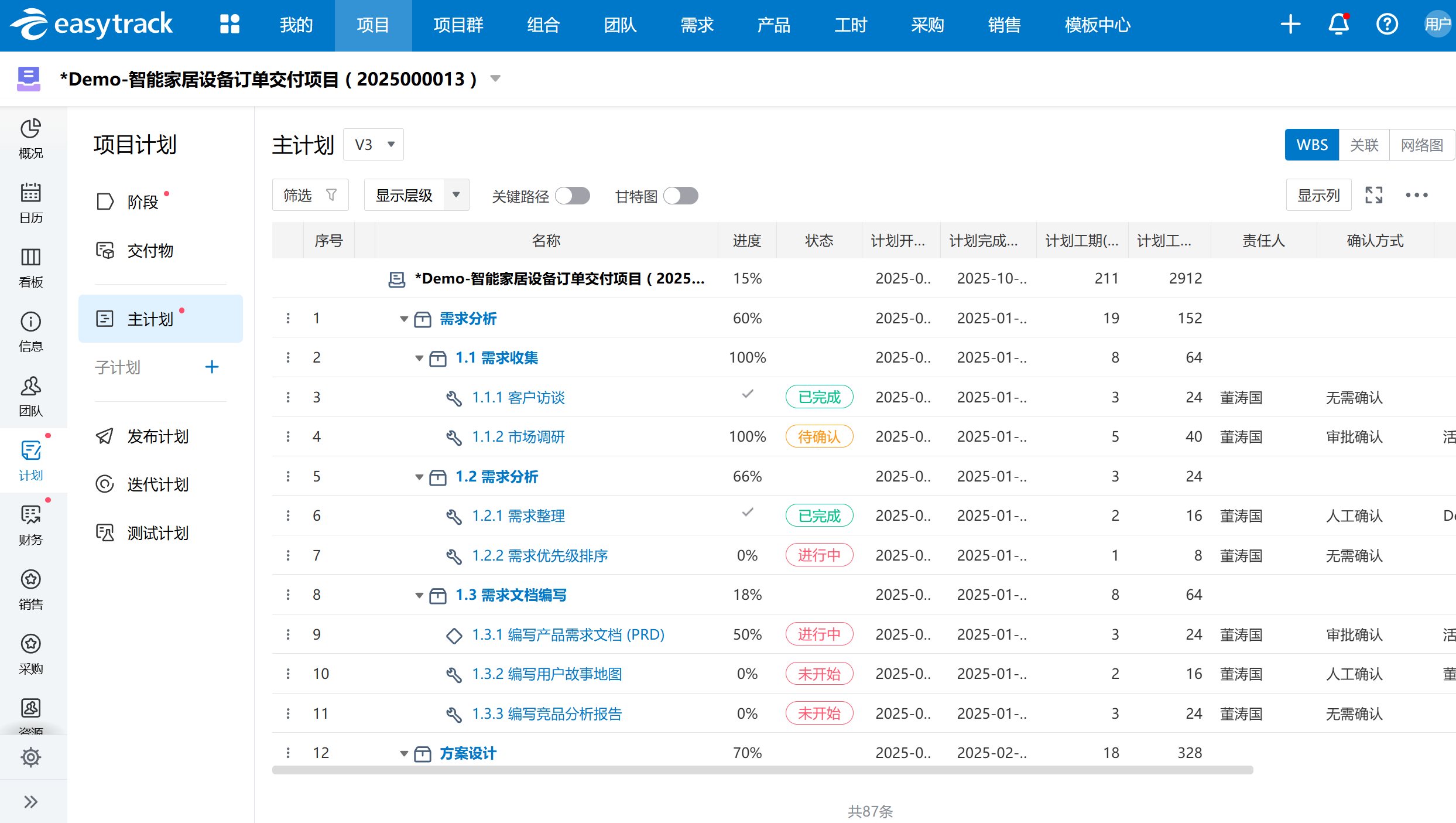The height and width of the screenshot is (823, 1456).
Task: Enable the 甘特图 toggle
Action: 680,196
